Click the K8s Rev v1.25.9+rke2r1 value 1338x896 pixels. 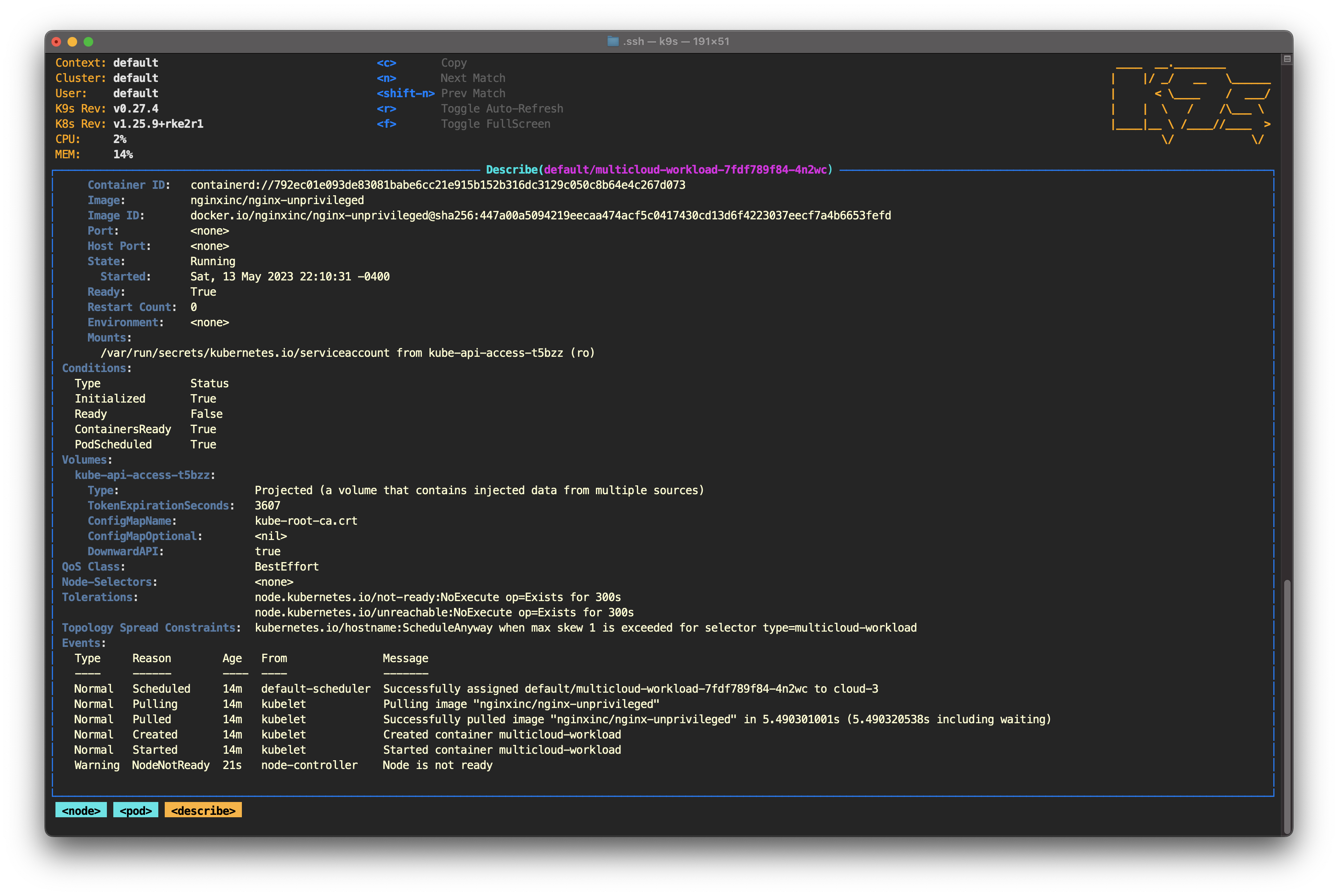158,124
